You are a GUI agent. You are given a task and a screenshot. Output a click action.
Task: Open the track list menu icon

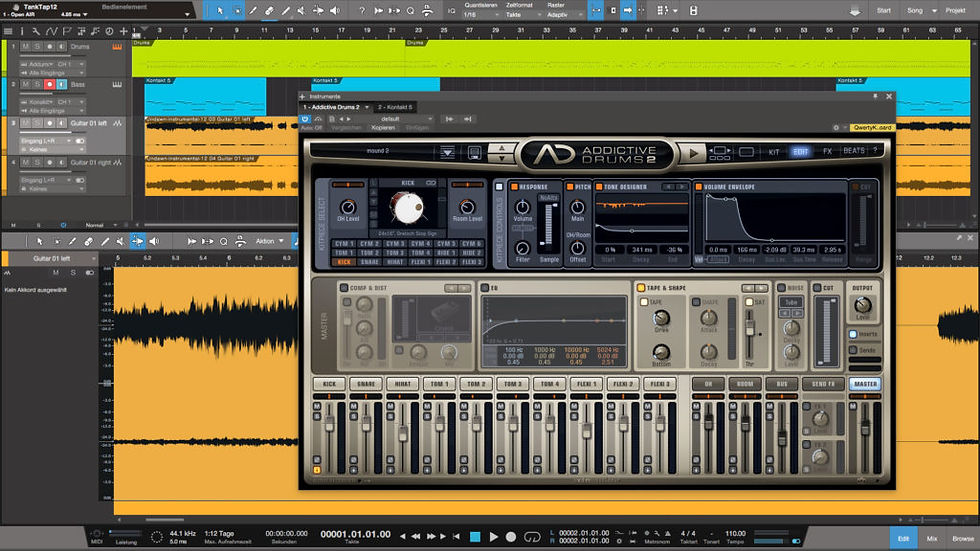(x=8, y=31)
